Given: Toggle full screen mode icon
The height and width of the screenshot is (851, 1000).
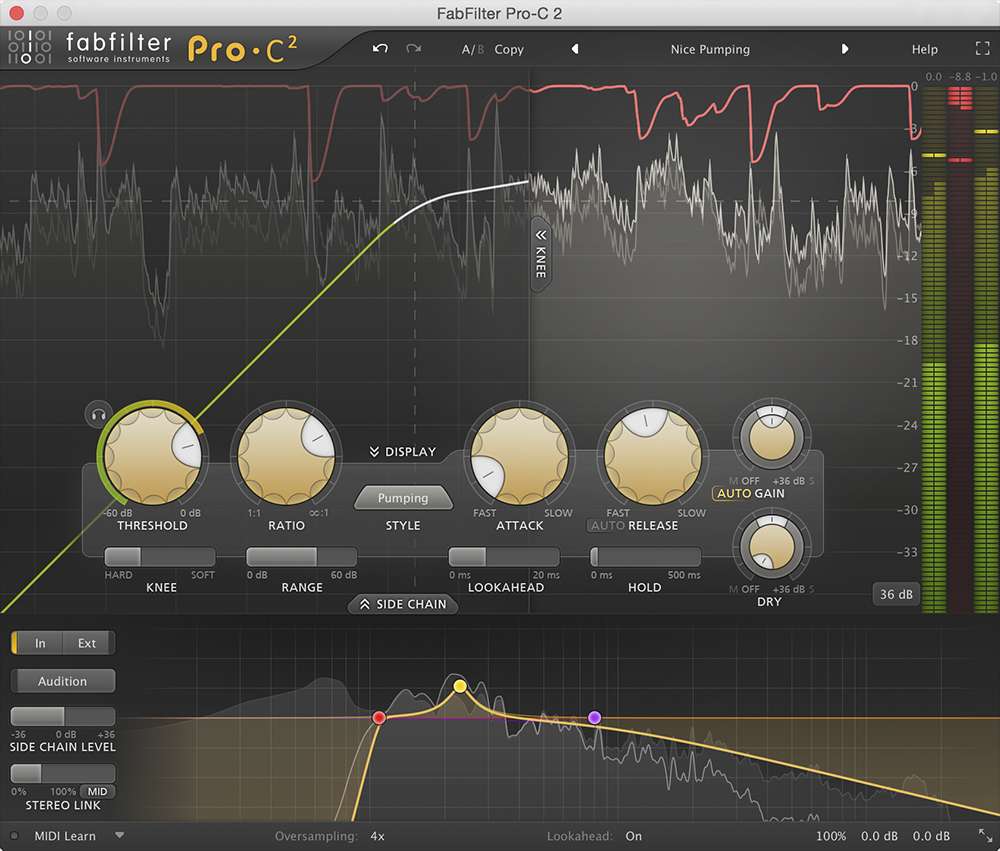Looking at the screenshot, I should [981, 49].
